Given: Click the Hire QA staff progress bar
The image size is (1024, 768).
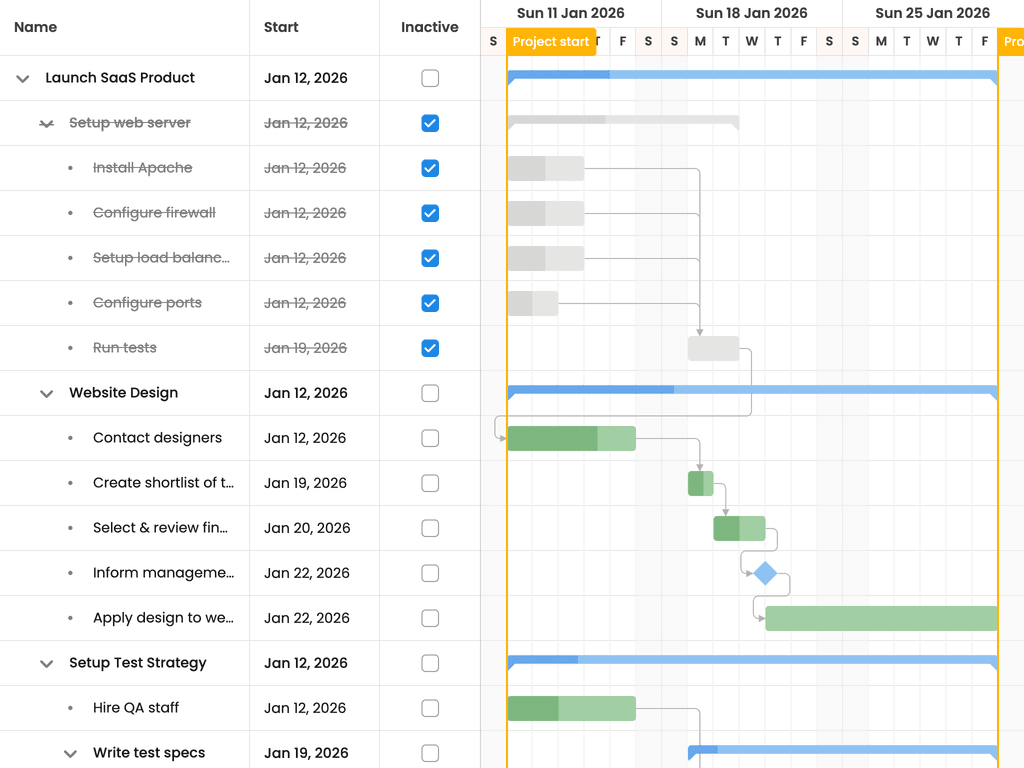Looking at the screenshot, I should (x=571, y=709).
